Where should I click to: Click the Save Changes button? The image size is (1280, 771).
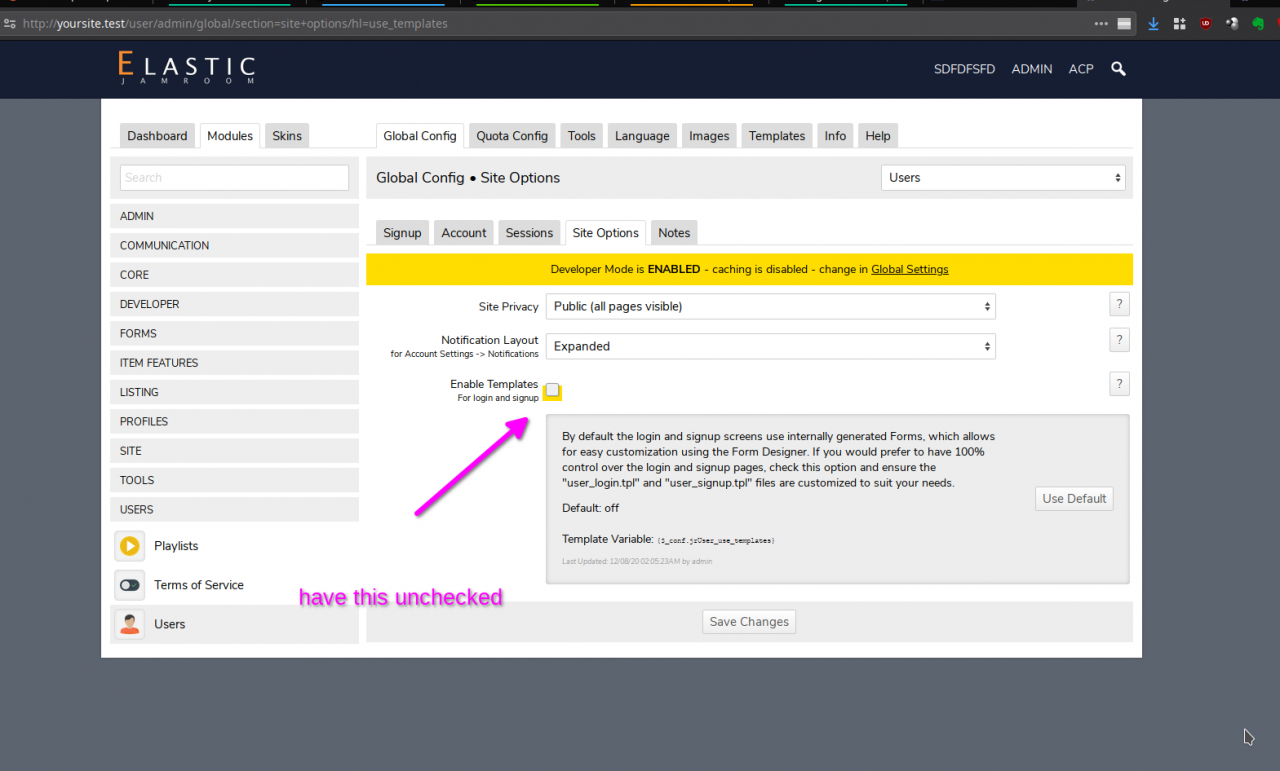tap(749, 622)
